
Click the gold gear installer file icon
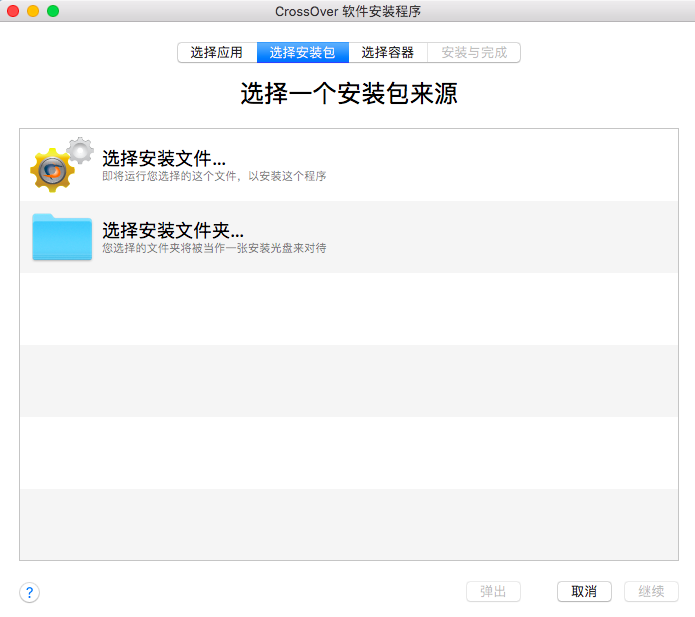(53, 171)
